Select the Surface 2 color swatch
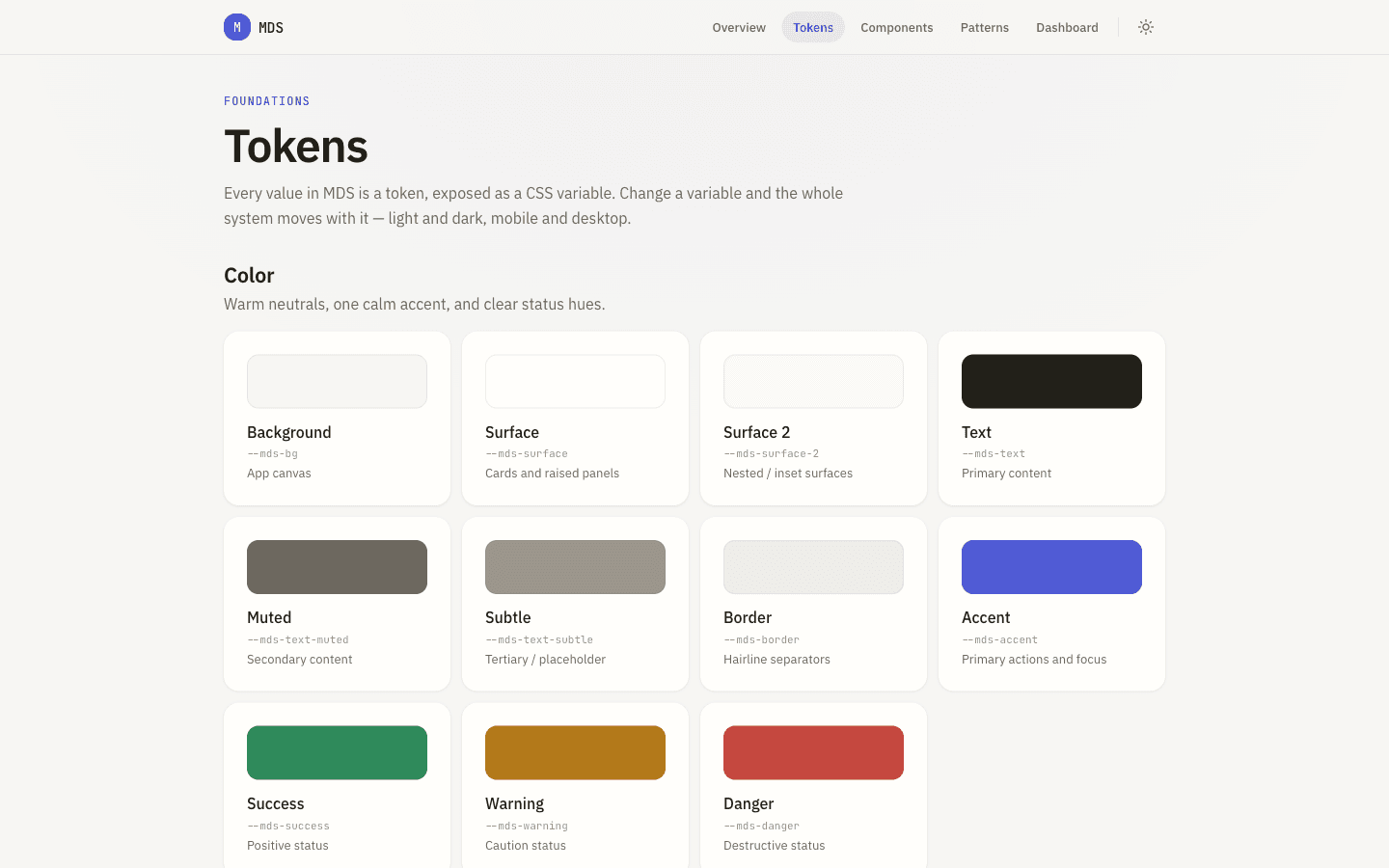Viewport: 1389px width, 868px height. tap(813, 381)
